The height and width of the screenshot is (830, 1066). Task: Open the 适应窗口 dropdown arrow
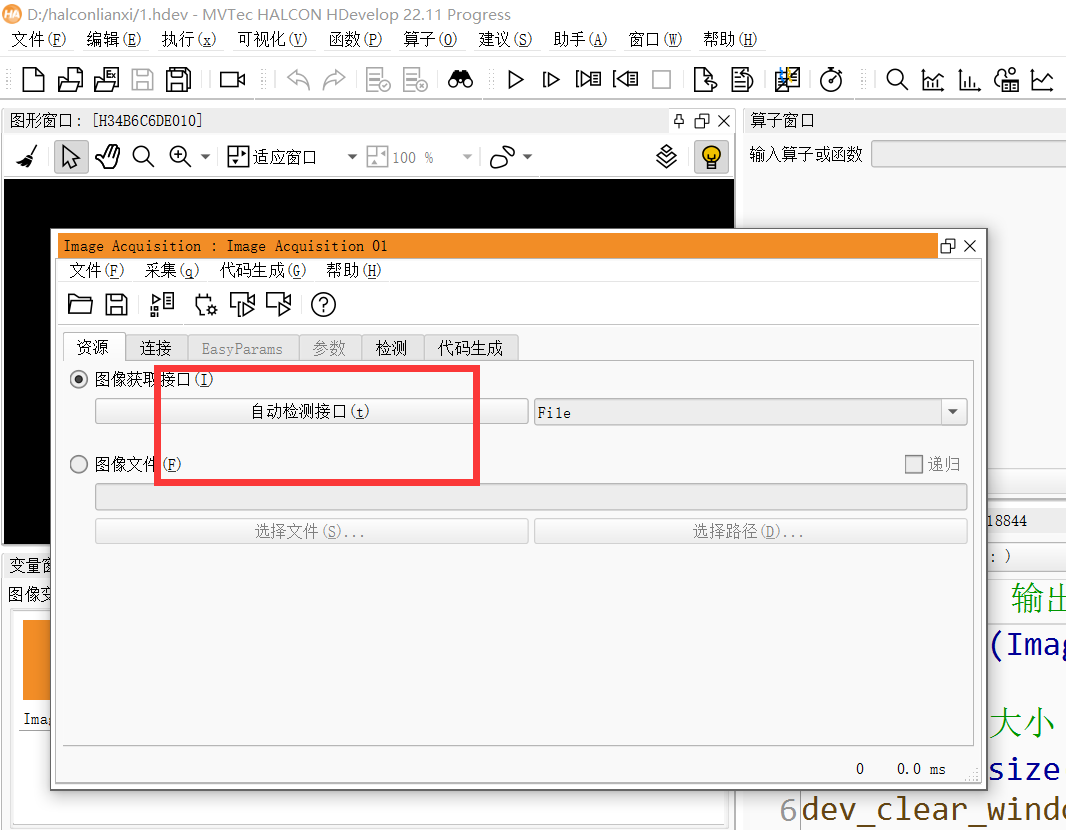352,157
